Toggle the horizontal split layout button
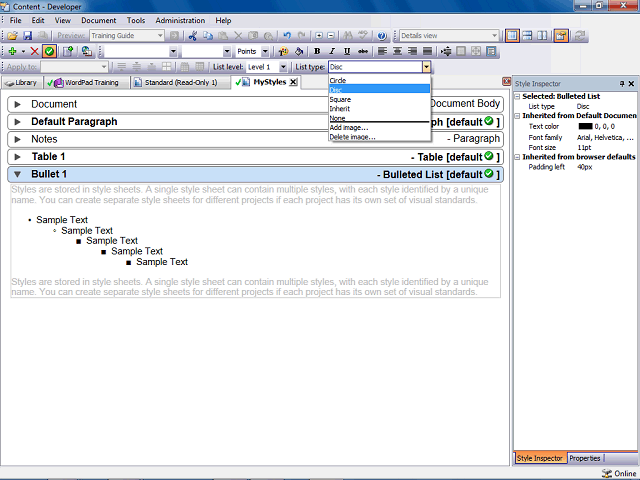This screenshot has height=480, width=640. point(527,36)
